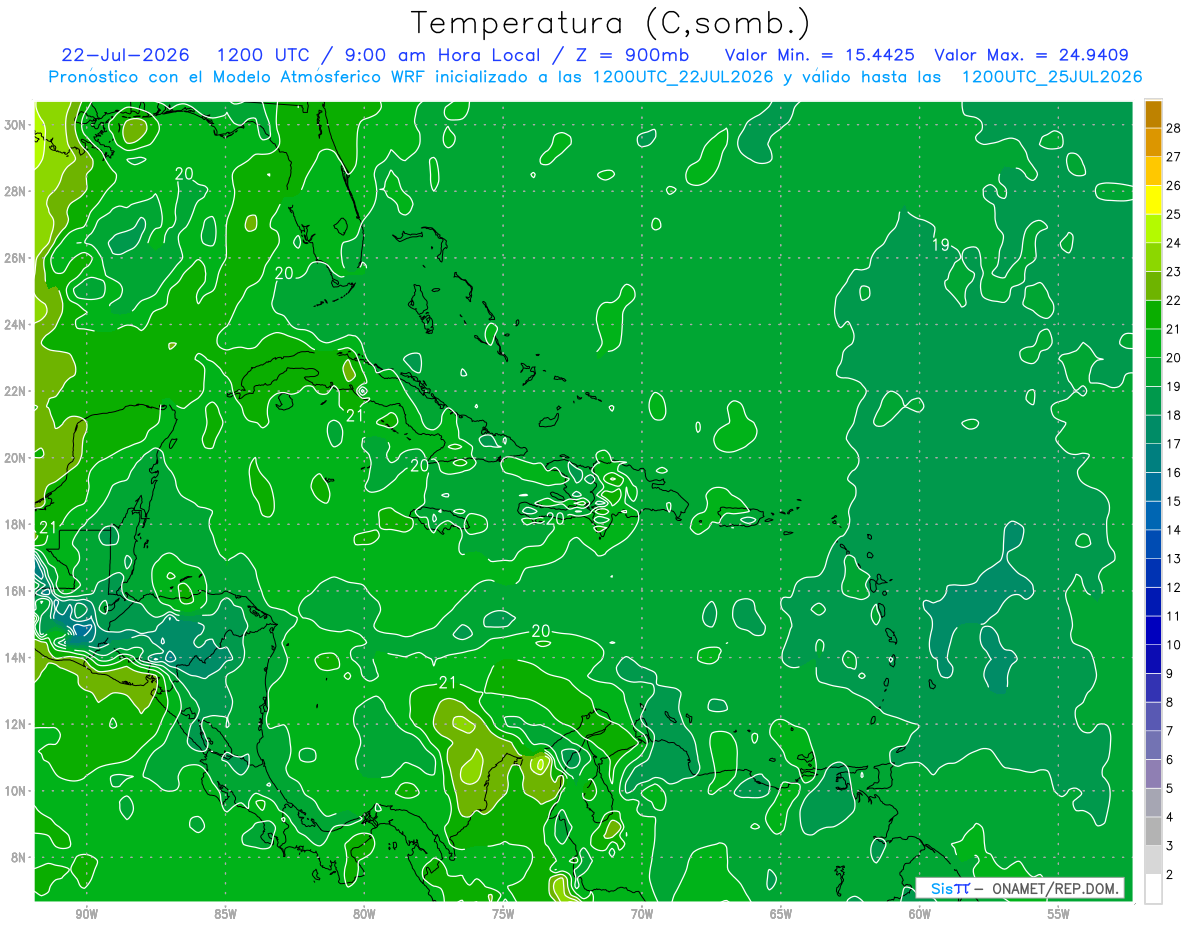The width and height of the screenshot is (1200, 927).
Task: Click the green legend swatch between 21 and 22
Action: (x=1153, y=314)
